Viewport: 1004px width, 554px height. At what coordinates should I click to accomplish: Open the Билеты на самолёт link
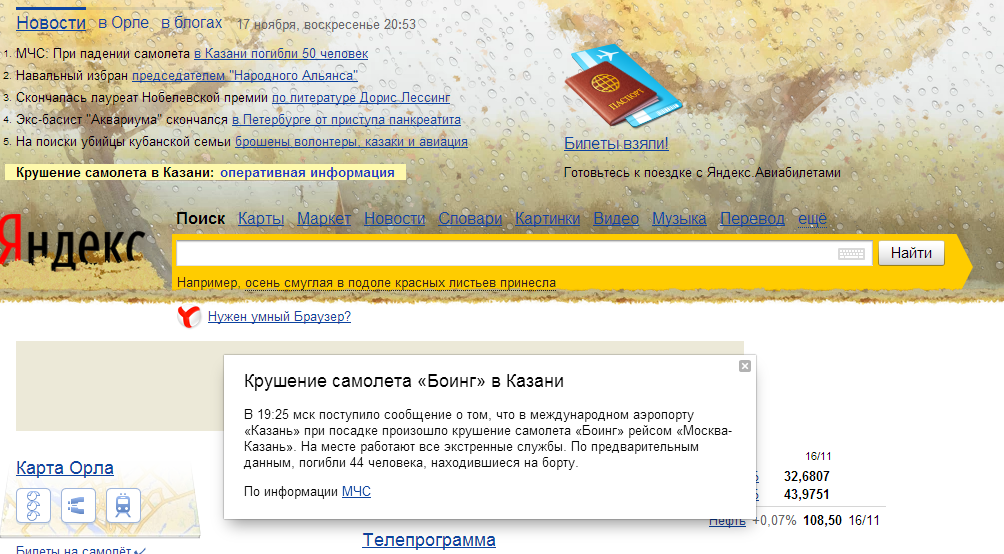click(x=74, y=550)
